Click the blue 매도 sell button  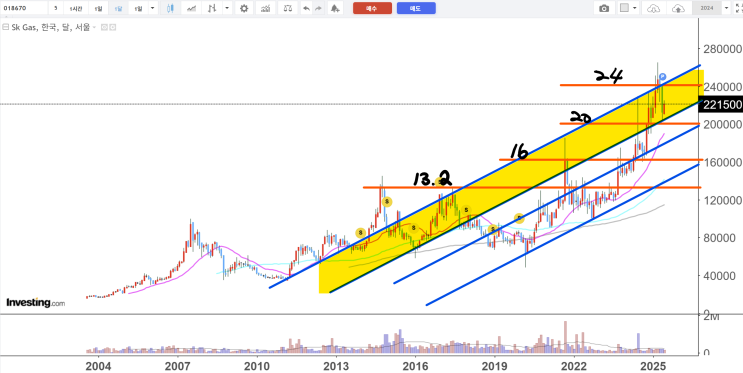point(416,8)
